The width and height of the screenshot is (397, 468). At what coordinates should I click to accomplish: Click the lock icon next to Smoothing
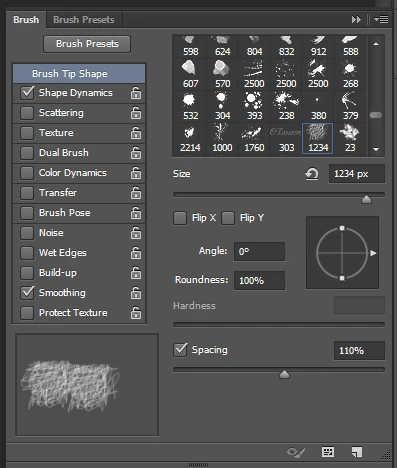coord(136,293)
